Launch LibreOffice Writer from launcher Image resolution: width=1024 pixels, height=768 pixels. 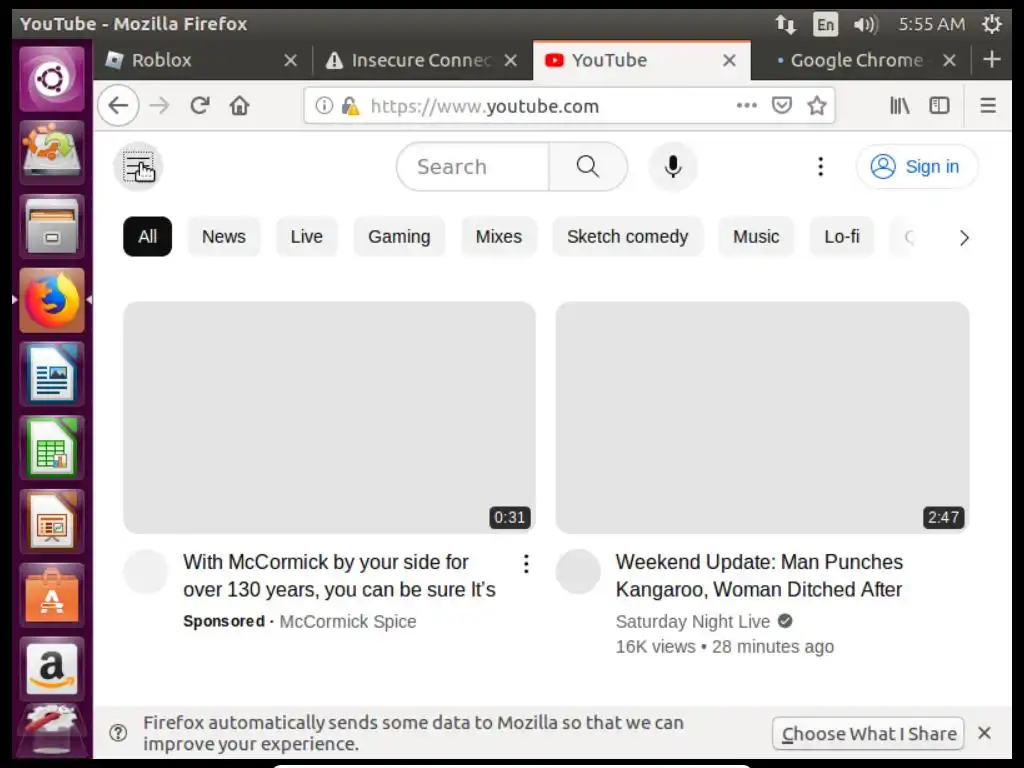52,374
